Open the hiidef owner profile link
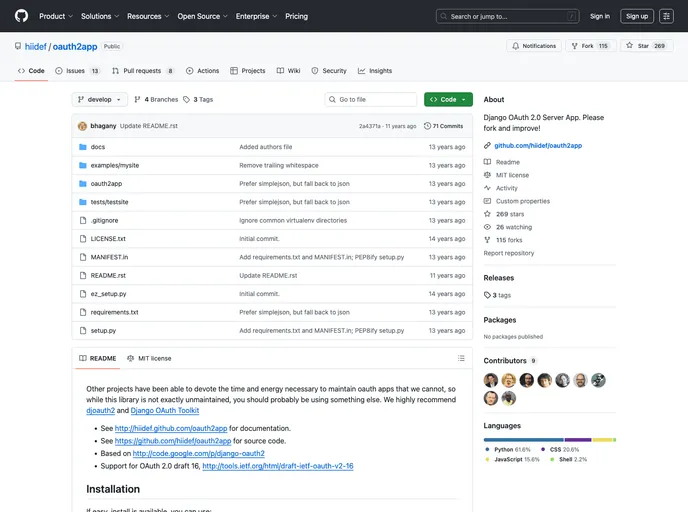This screenshot has width=688, height=512. [x=36, y=47]
